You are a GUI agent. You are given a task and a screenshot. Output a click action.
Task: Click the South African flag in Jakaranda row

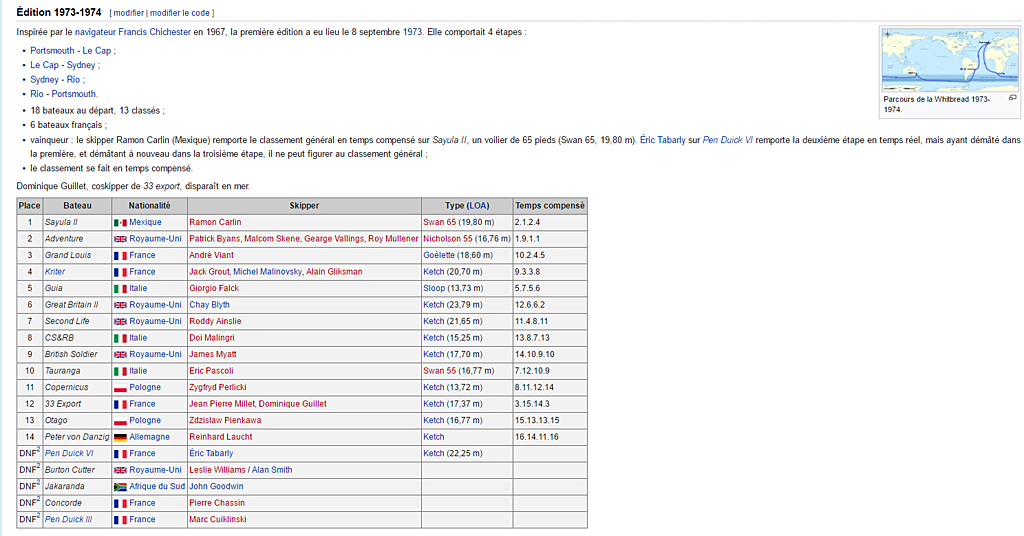click(x=120, y=487)
